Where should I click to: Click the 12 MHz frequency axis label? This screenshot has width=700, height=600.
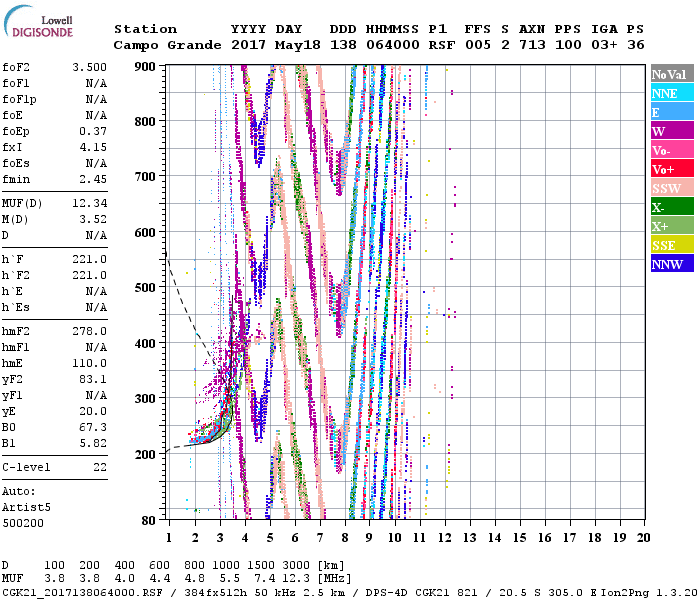click(444, 538)
